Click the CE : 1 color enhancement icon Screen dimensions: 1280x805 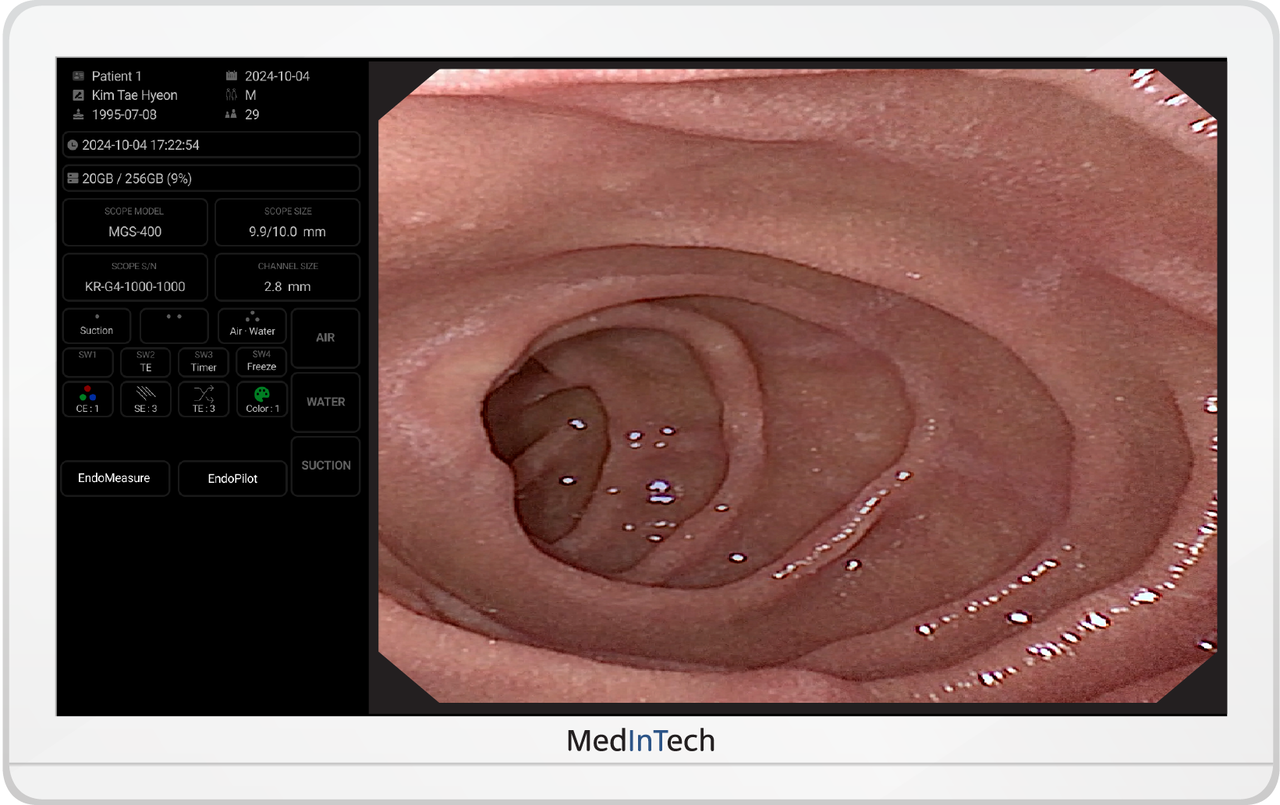[88, 393]
